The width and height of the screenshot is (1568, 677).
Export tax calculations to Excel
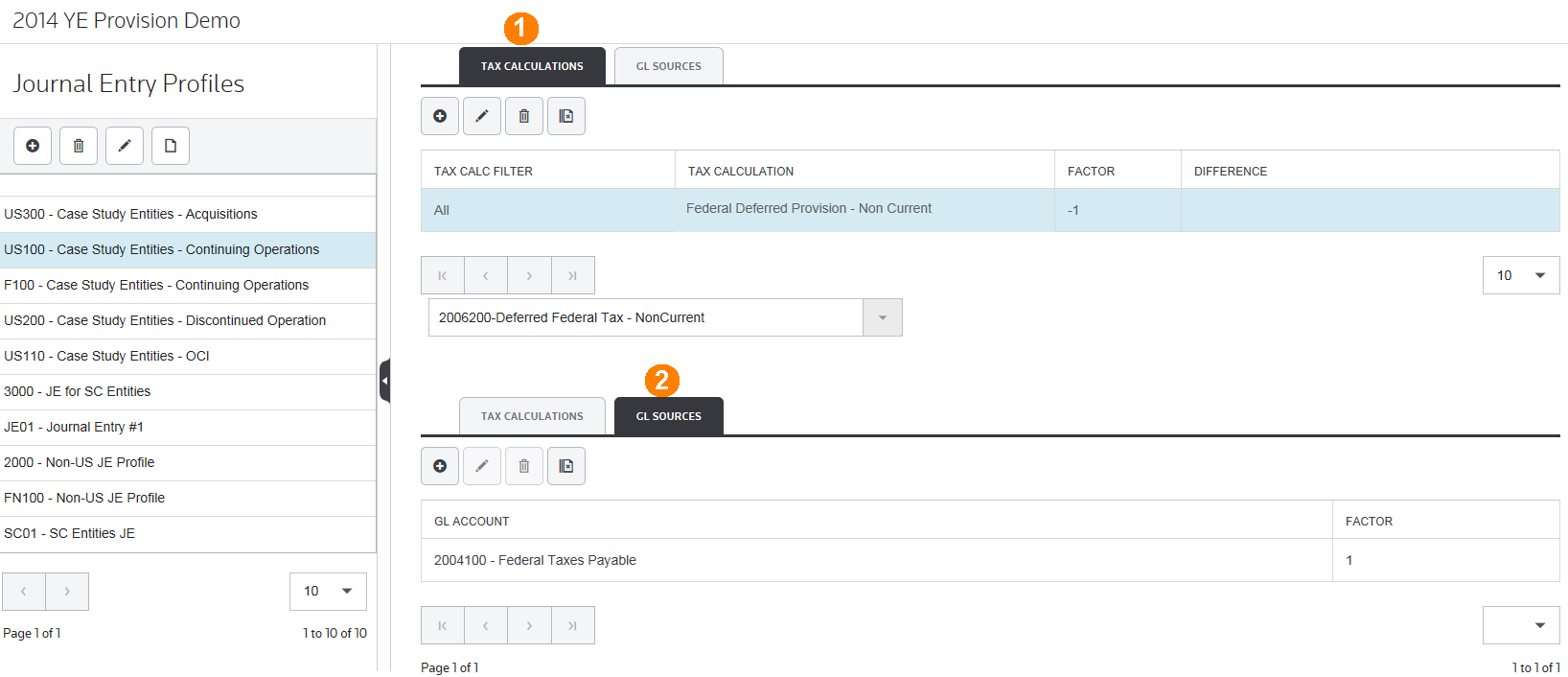point(566,116)
